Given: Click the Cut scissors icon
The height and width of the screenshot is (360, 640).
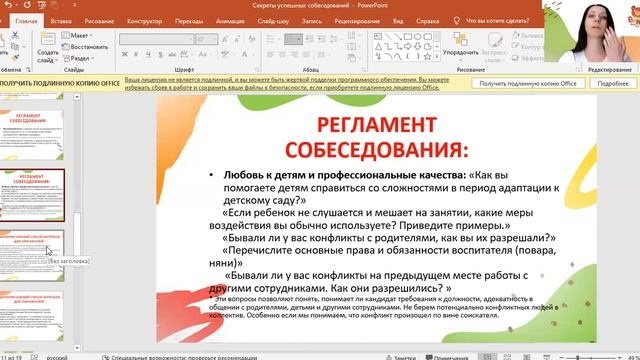Looking at the screenshot, I should point(15,35).
